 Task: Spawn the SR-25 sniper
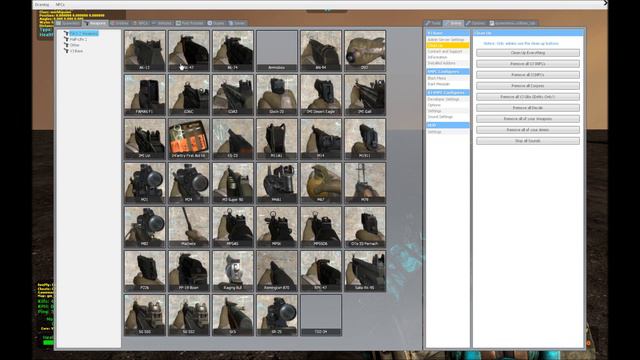pos(277,316)
